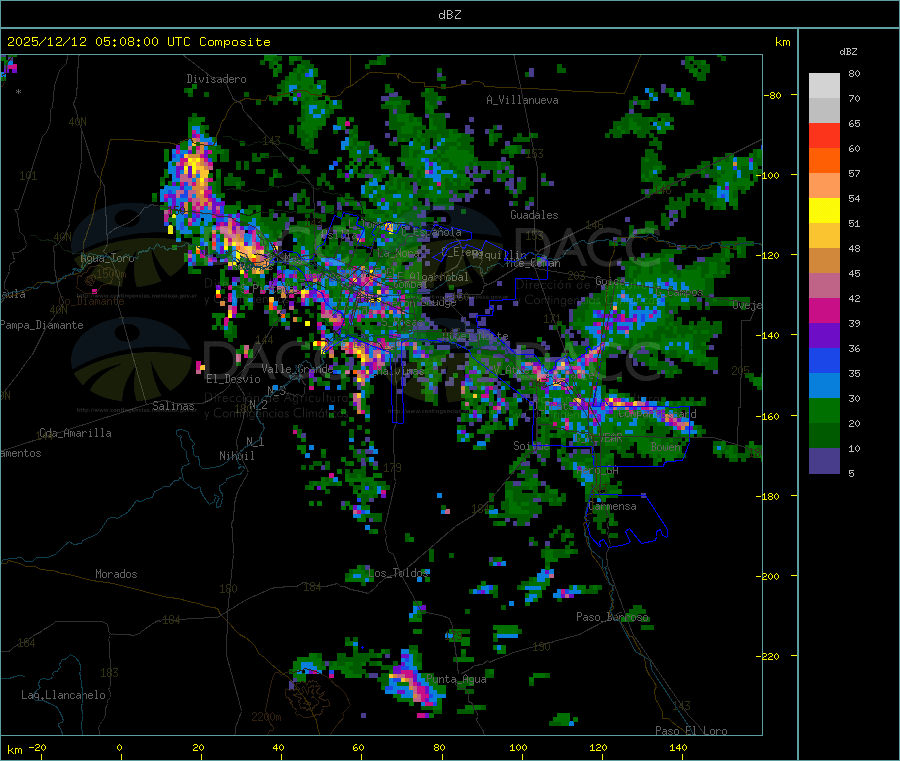Click the 'El_Desvio' place label
The height and width of the screenshot is (761, 900).
coord(233,379)
